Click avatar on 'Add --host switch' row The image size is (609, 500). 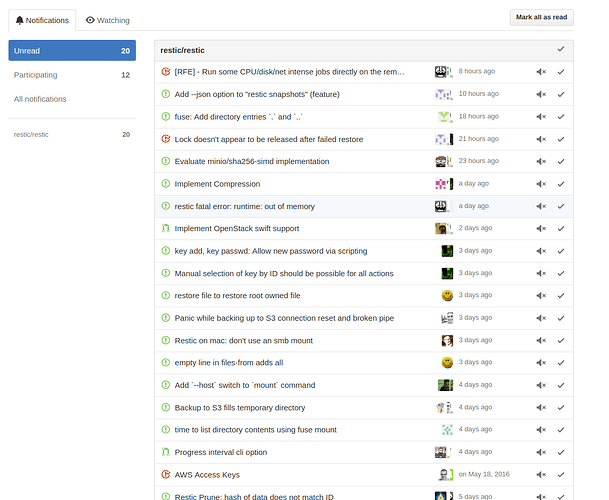(445, 385)
